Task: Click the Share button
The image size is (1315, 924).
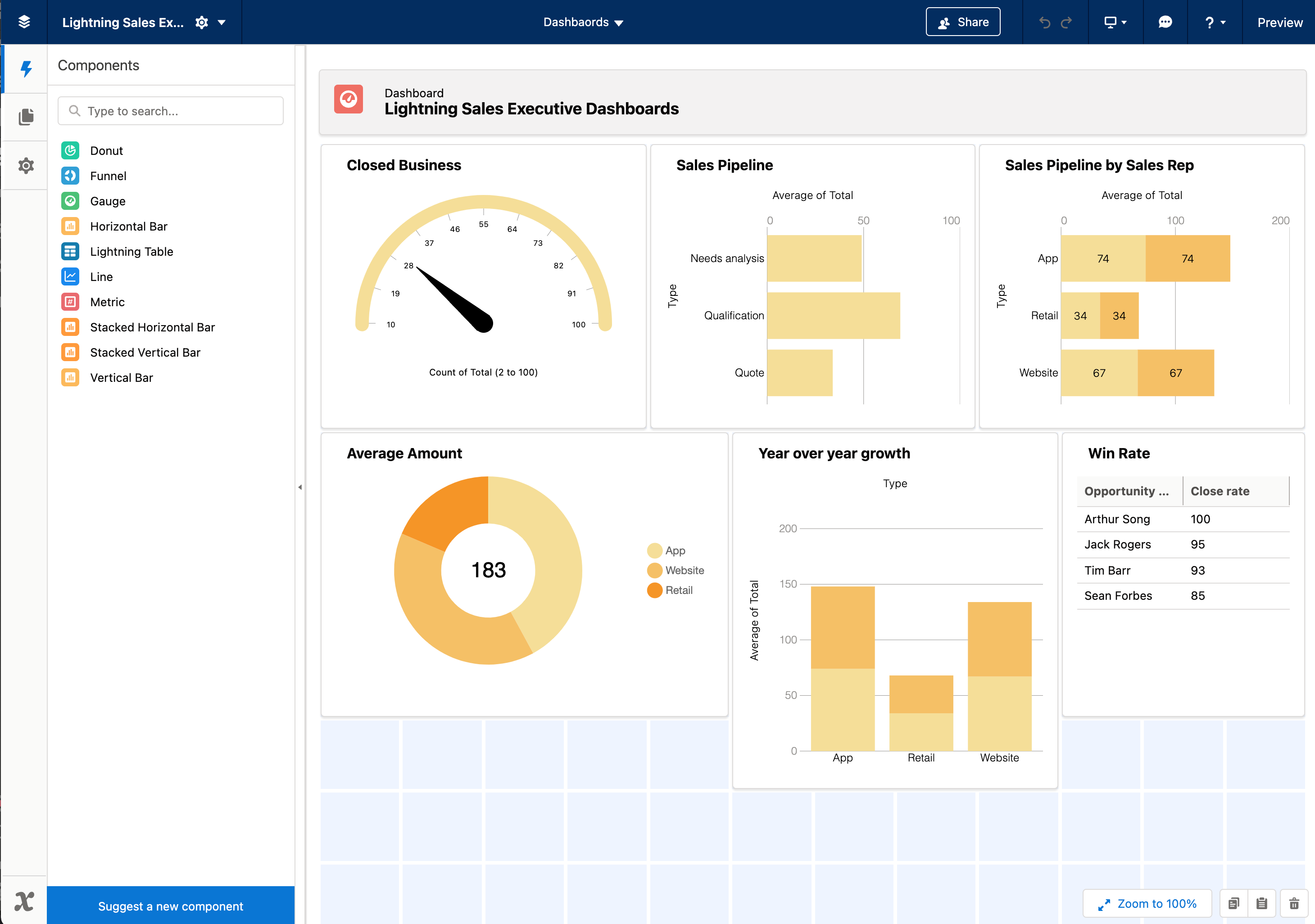Action: click(963, 21)
